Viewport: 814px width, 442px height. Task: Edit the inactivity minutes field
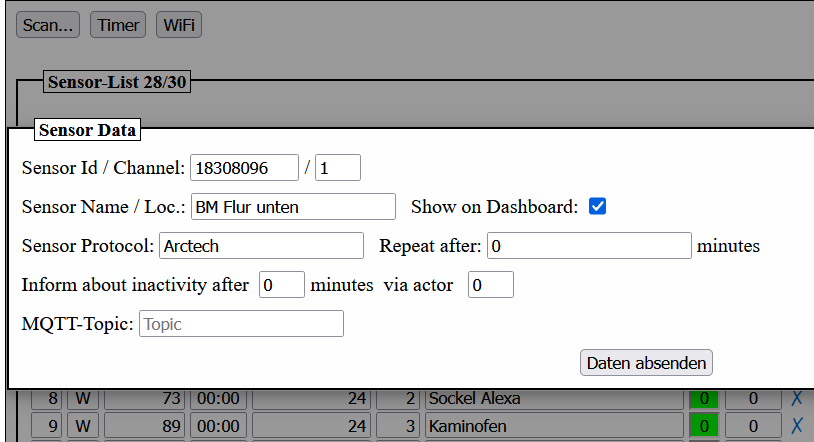coord(281,285)
